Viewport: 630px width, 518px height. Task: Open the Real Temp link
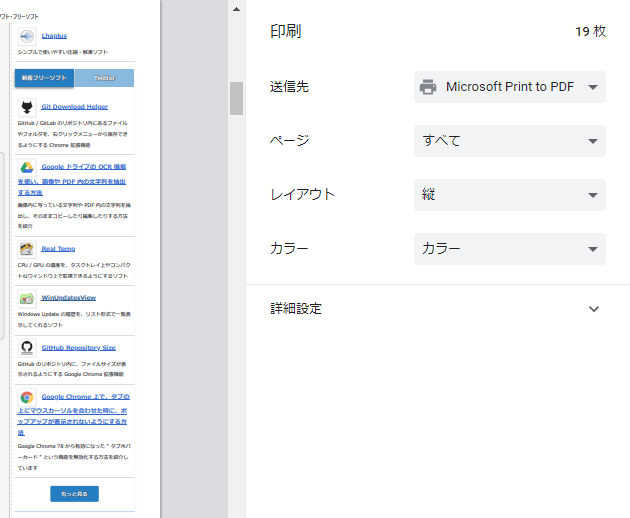(58, 249)
